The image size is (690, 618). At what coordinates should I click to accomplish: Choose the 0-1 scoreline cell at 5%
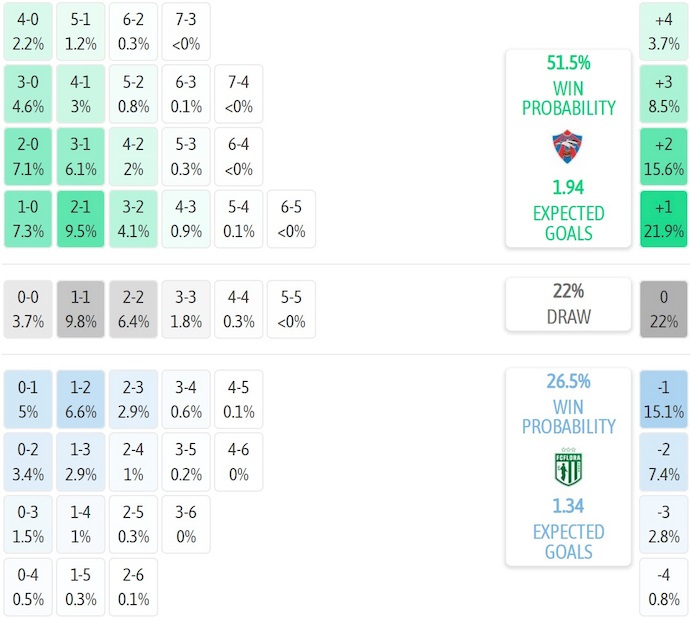coord(30,399)
